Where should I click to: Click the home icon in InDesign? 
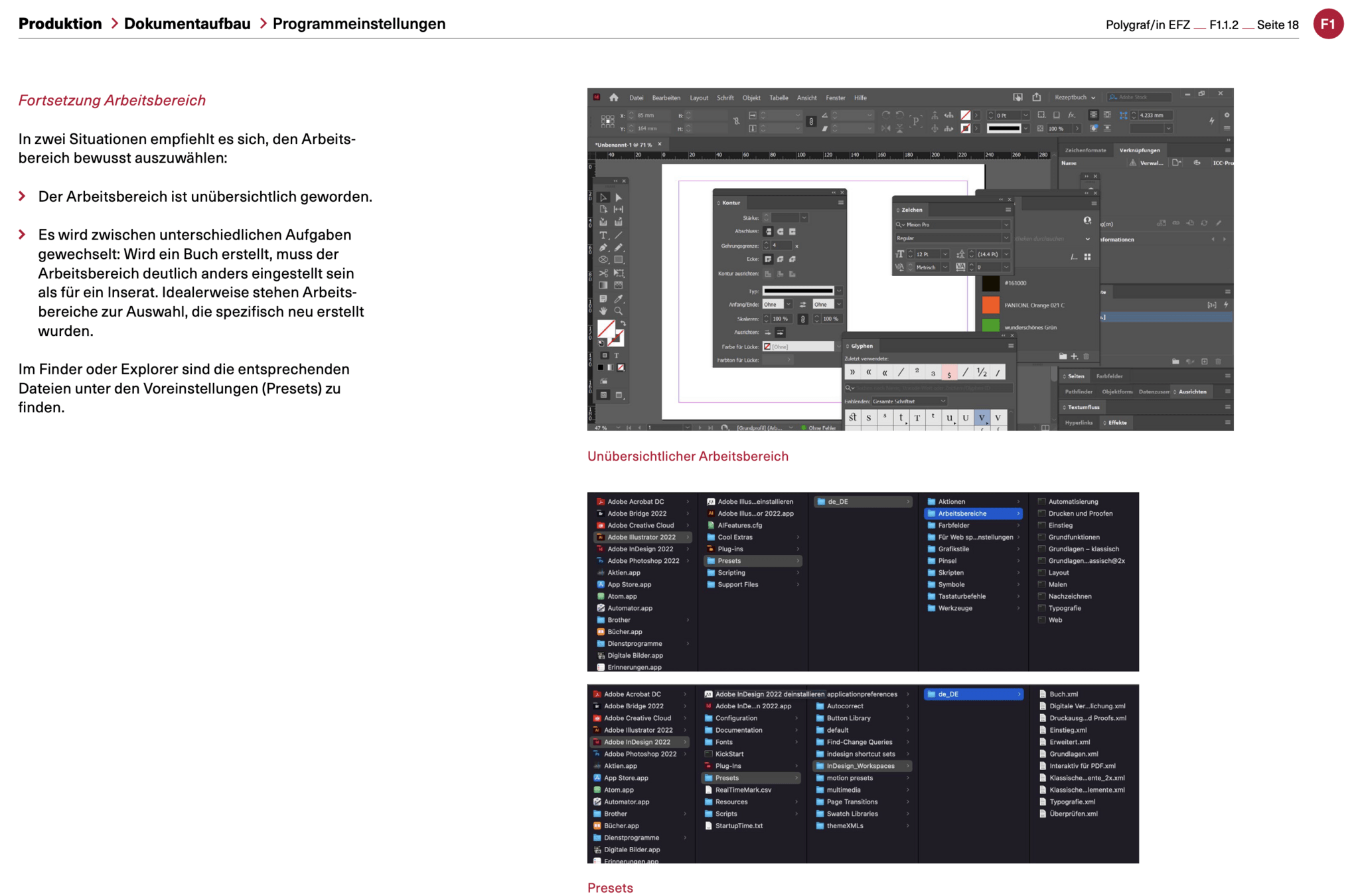(x=614, y=98)
